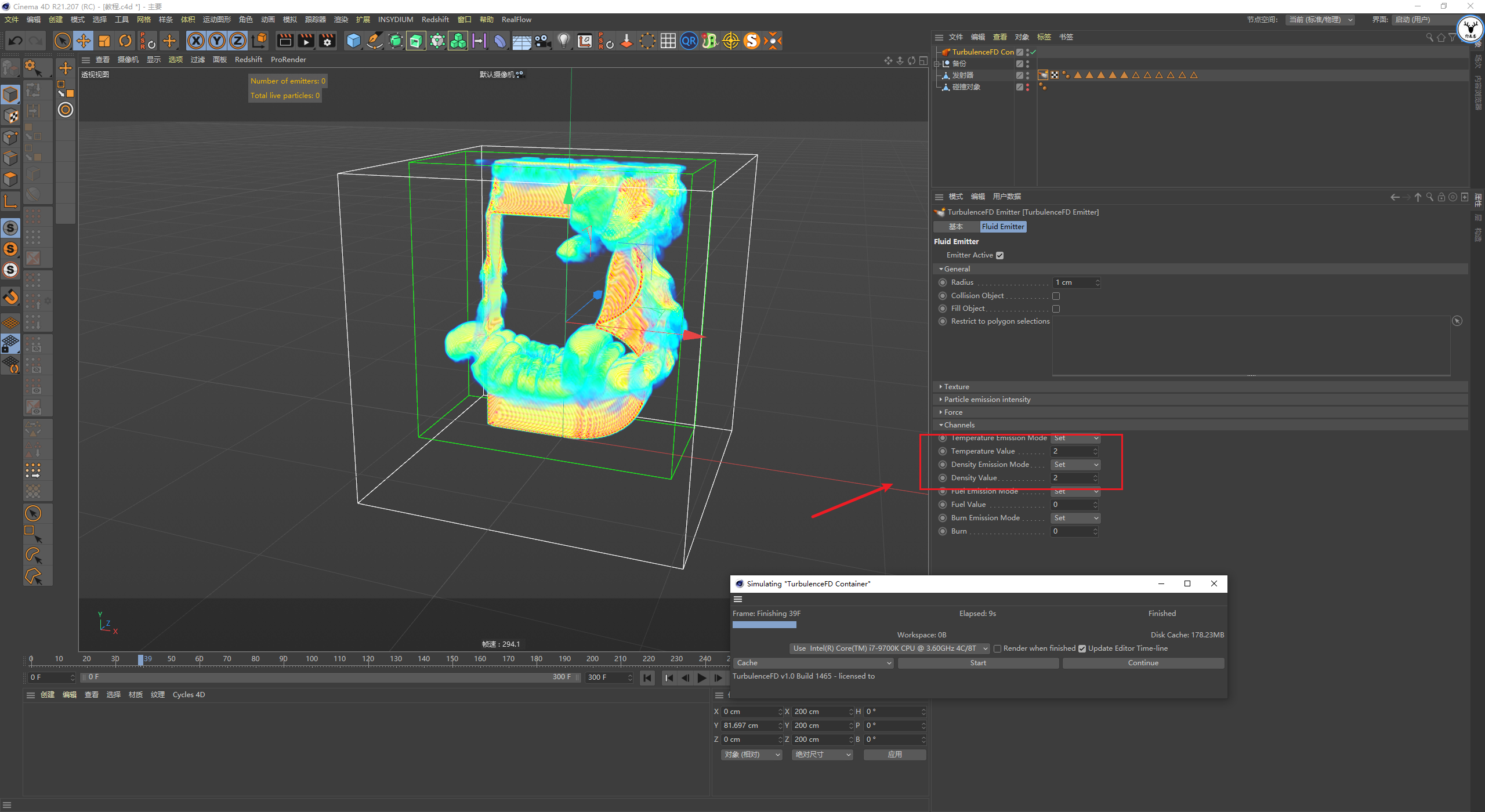Toggle Emitter Active checkbox

[x=999, y=255]
